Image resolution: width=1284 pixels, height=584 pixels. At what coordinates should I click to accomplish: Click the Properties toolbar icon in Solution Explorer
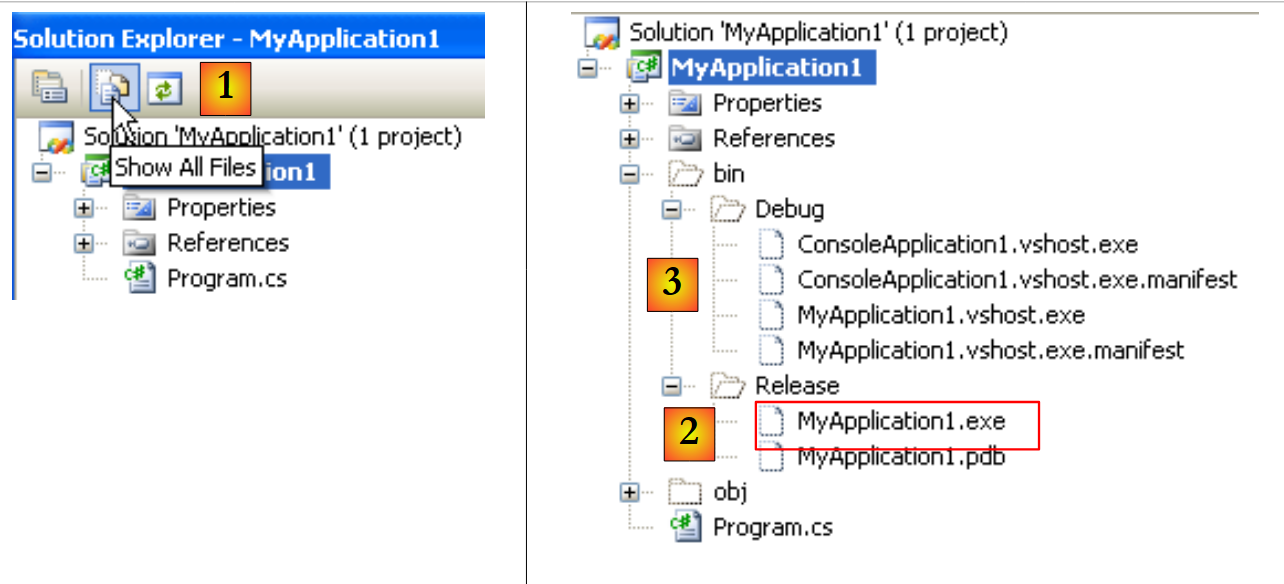(49, 89)
